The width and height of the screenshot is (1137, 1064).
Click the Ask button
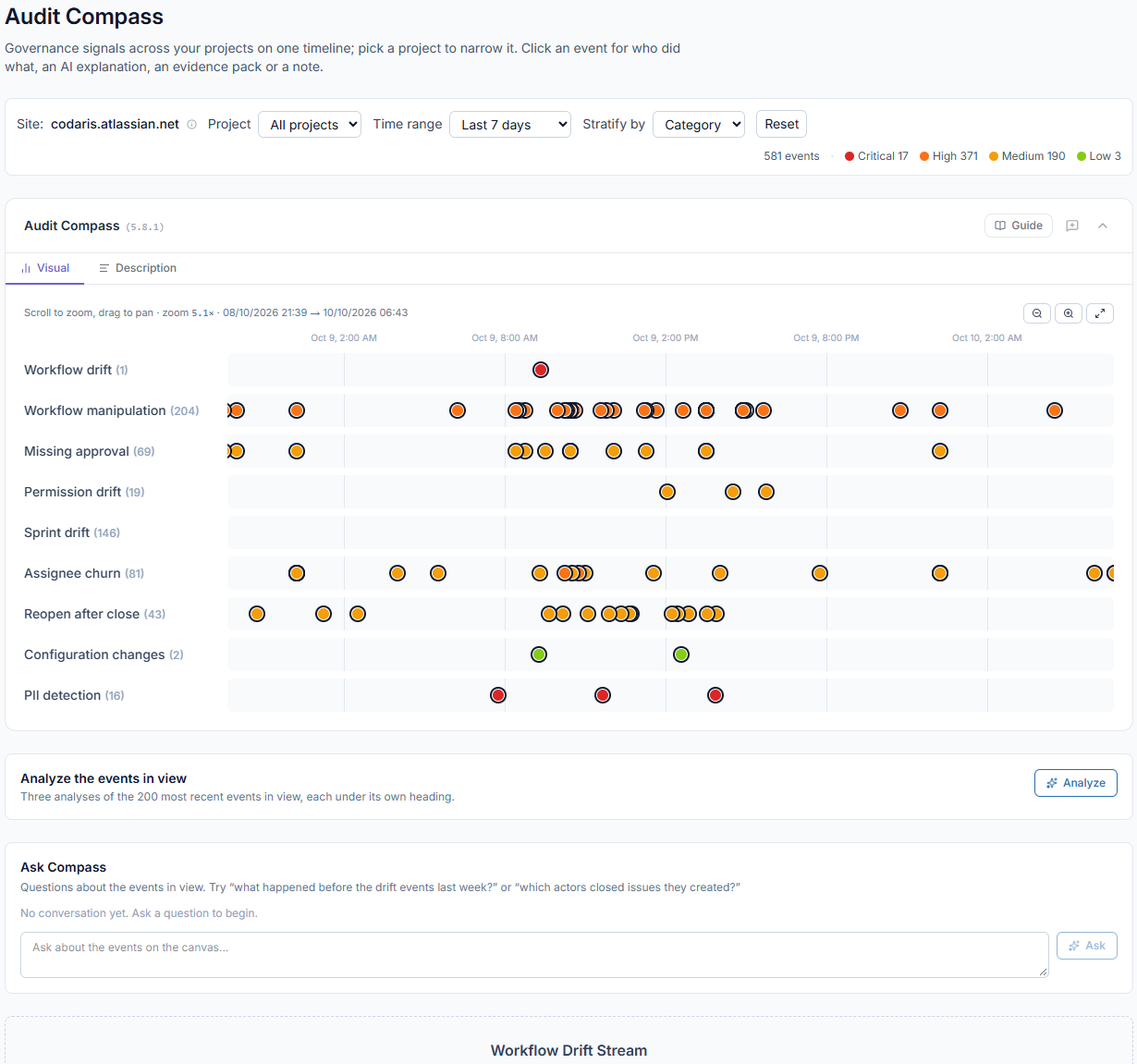1087,946
